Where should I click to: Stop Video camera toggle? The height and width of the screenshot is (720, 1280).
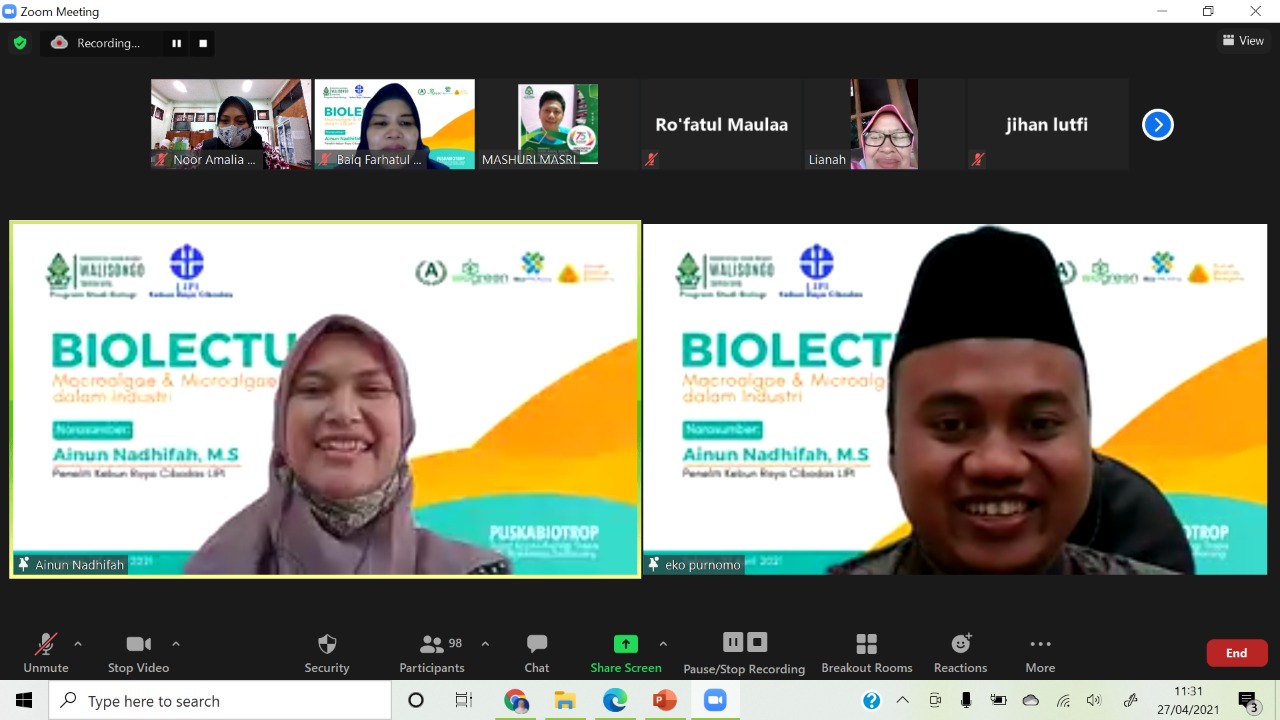[x=138, y=653]
